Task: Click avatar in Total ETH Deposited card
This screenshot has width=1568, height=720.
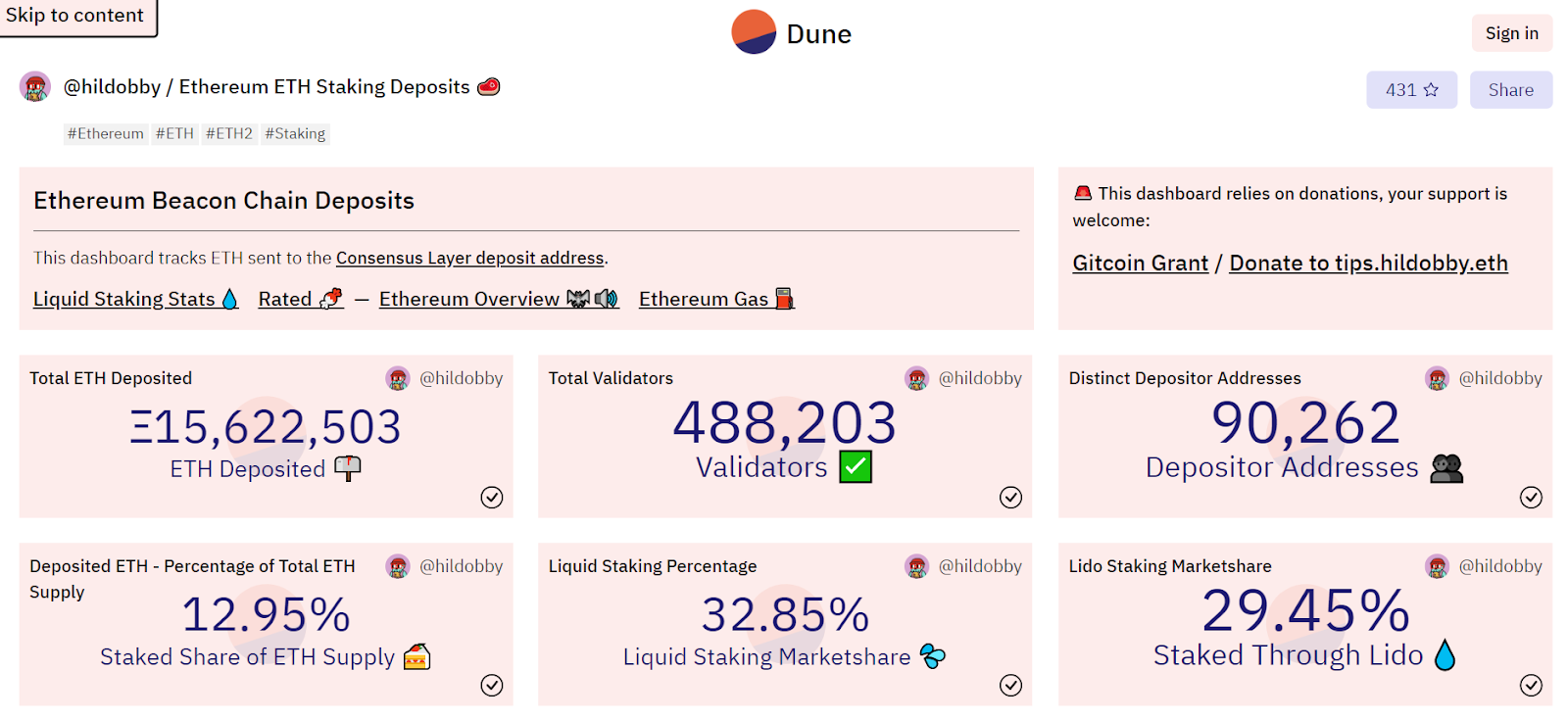Action: [x=398, y=379]
